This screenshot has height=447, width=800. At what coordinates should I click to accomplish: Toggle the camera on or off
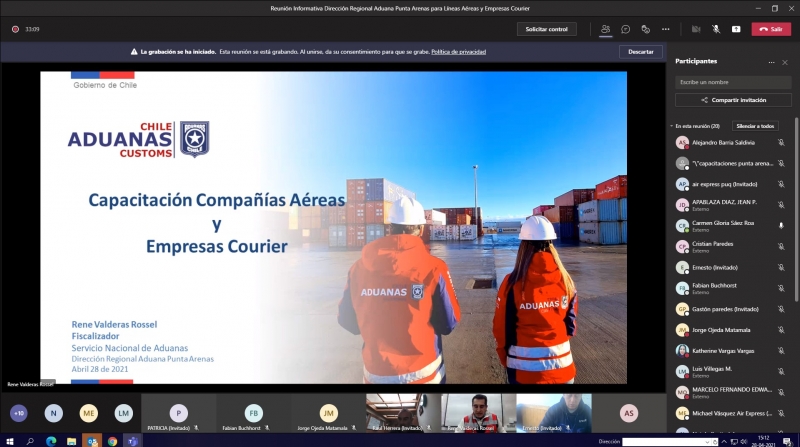(x=696, y=29)
